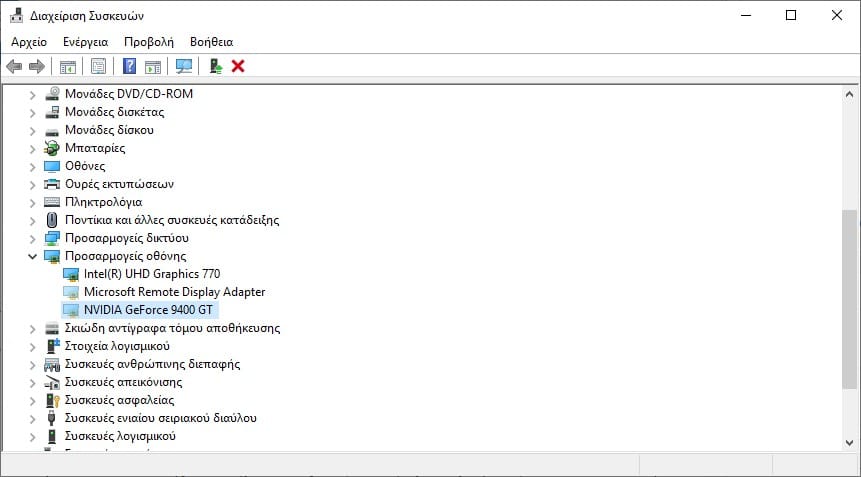Click the security key icon beside Συσκευές ασφαλείας
The image size is (861, 477).
click(52, 400)
